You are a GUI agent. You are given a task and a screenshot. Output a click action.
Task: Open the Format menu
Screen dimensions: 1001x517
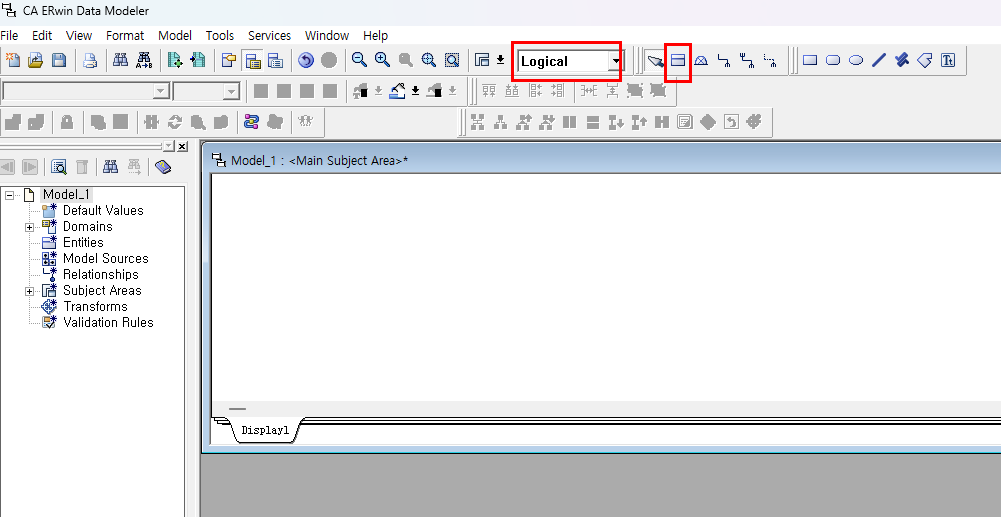(x=125, y=36)
